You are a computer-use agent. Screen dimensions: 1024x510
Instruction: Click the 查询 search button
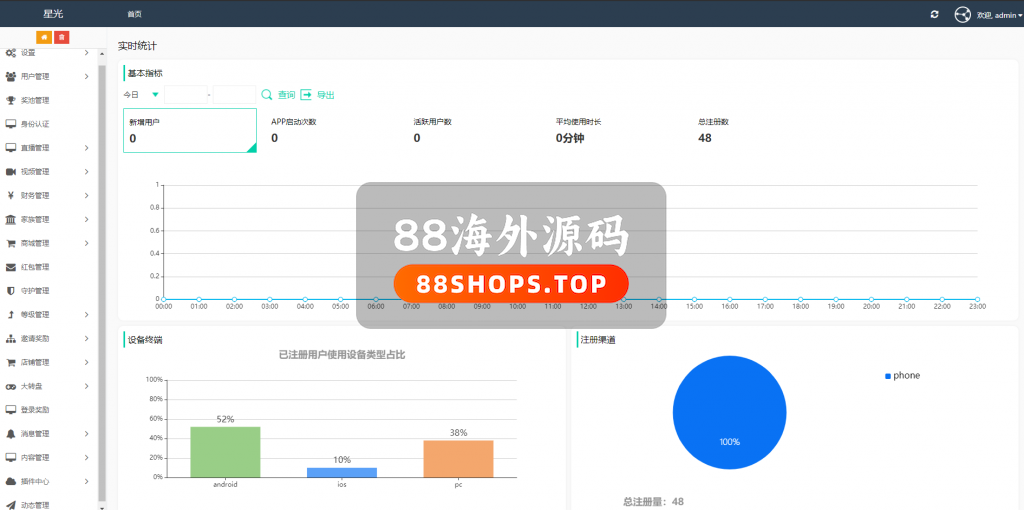[278, 95]
